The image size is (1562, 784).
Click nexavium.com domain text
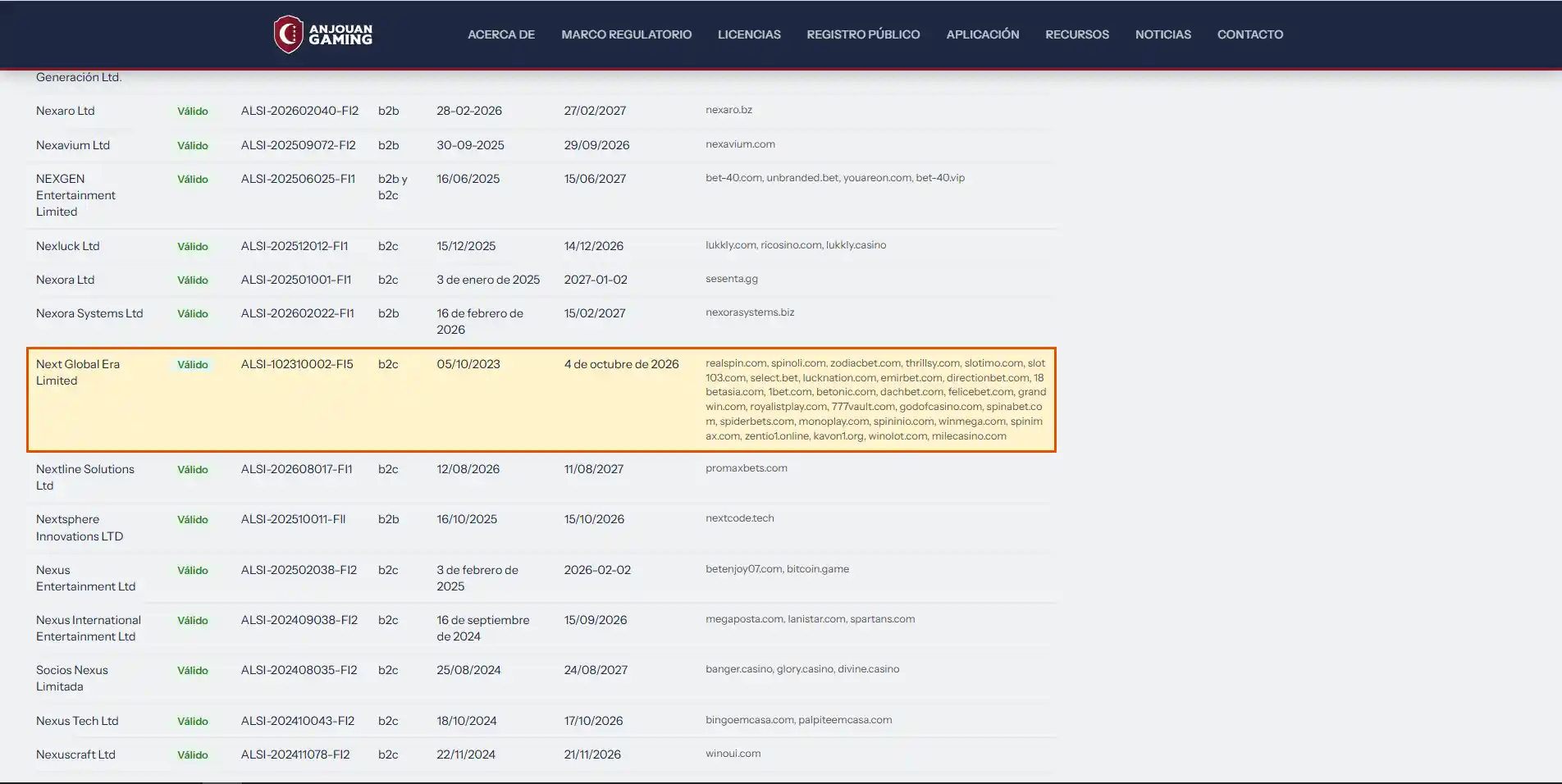click(x=740, y=144)
